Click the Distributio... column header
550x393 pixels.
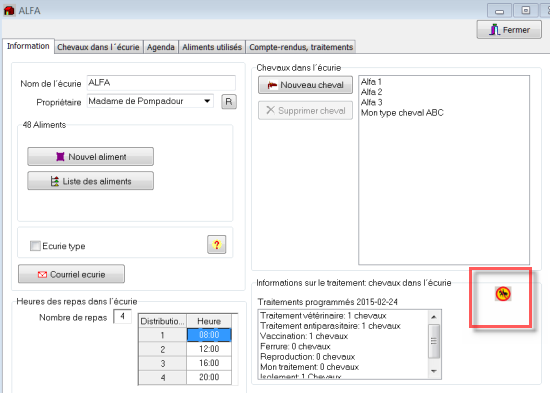tap(162, 321)
